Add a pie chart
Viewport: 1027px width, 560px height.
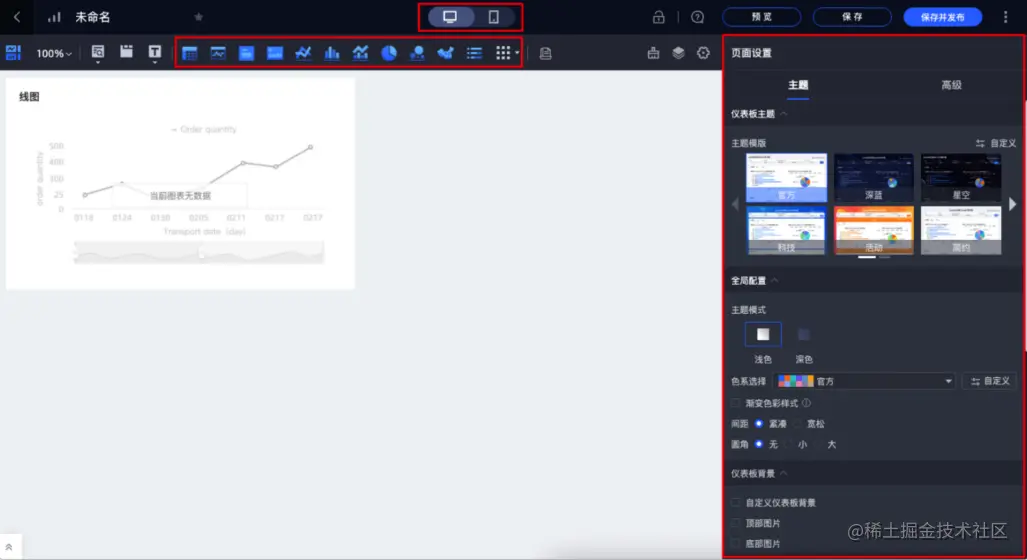389,53
